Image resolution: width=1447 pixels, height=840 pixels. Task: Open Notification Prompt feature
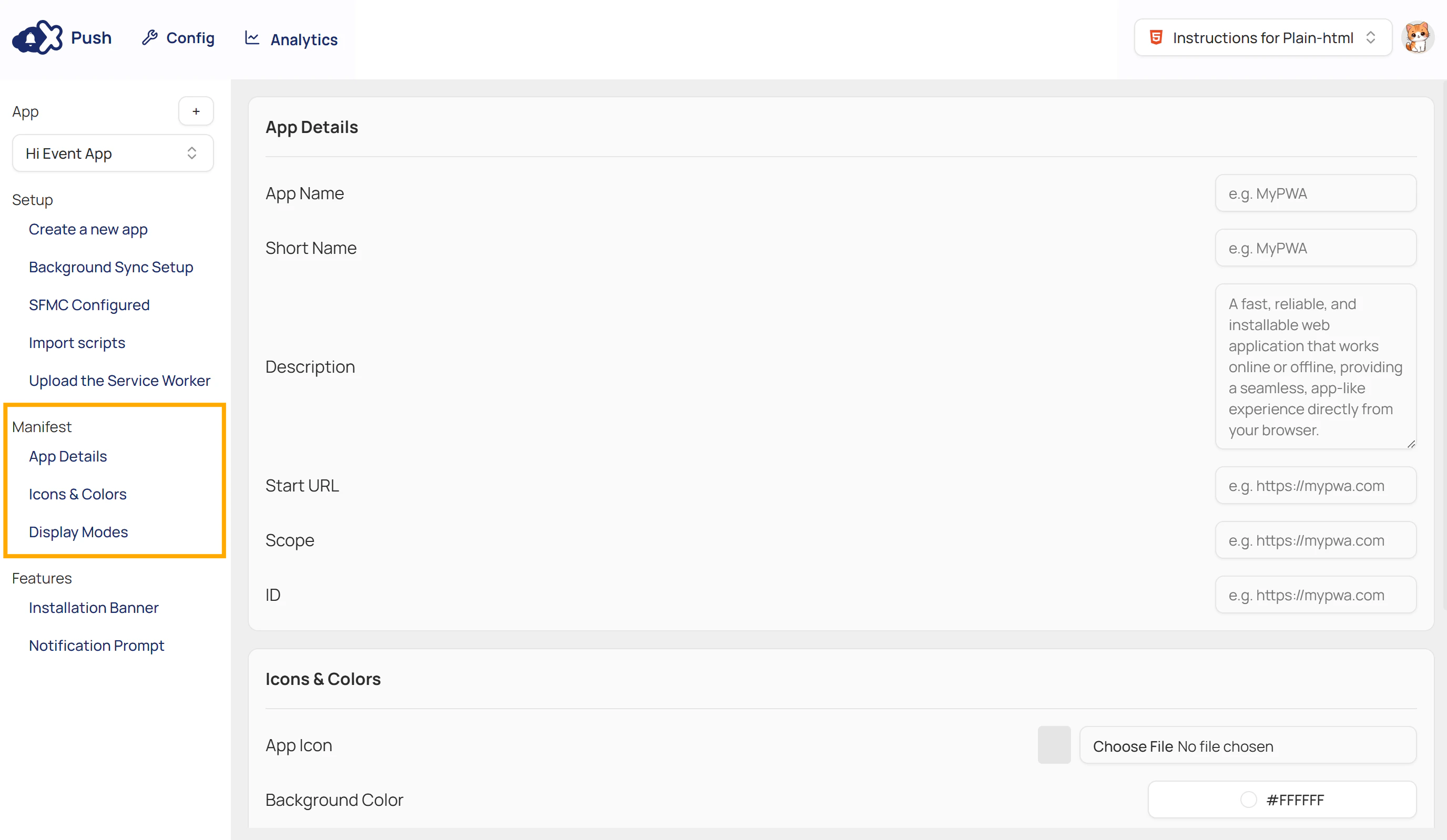tap(96, 646)
